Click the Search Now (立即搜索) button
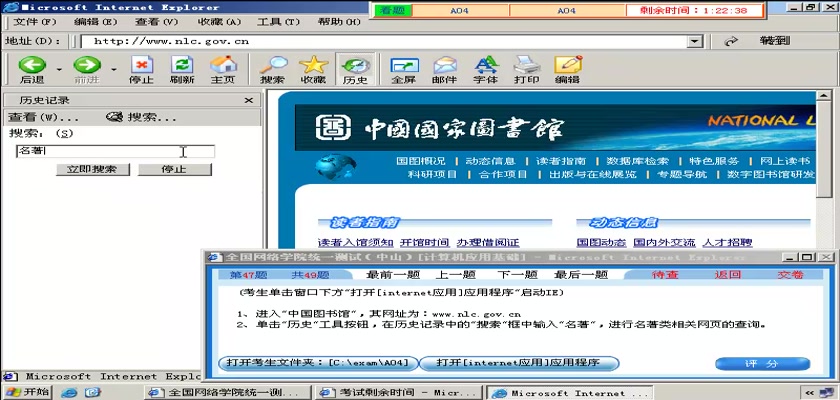This screenshot has height=400, width=840. point(93,169)
